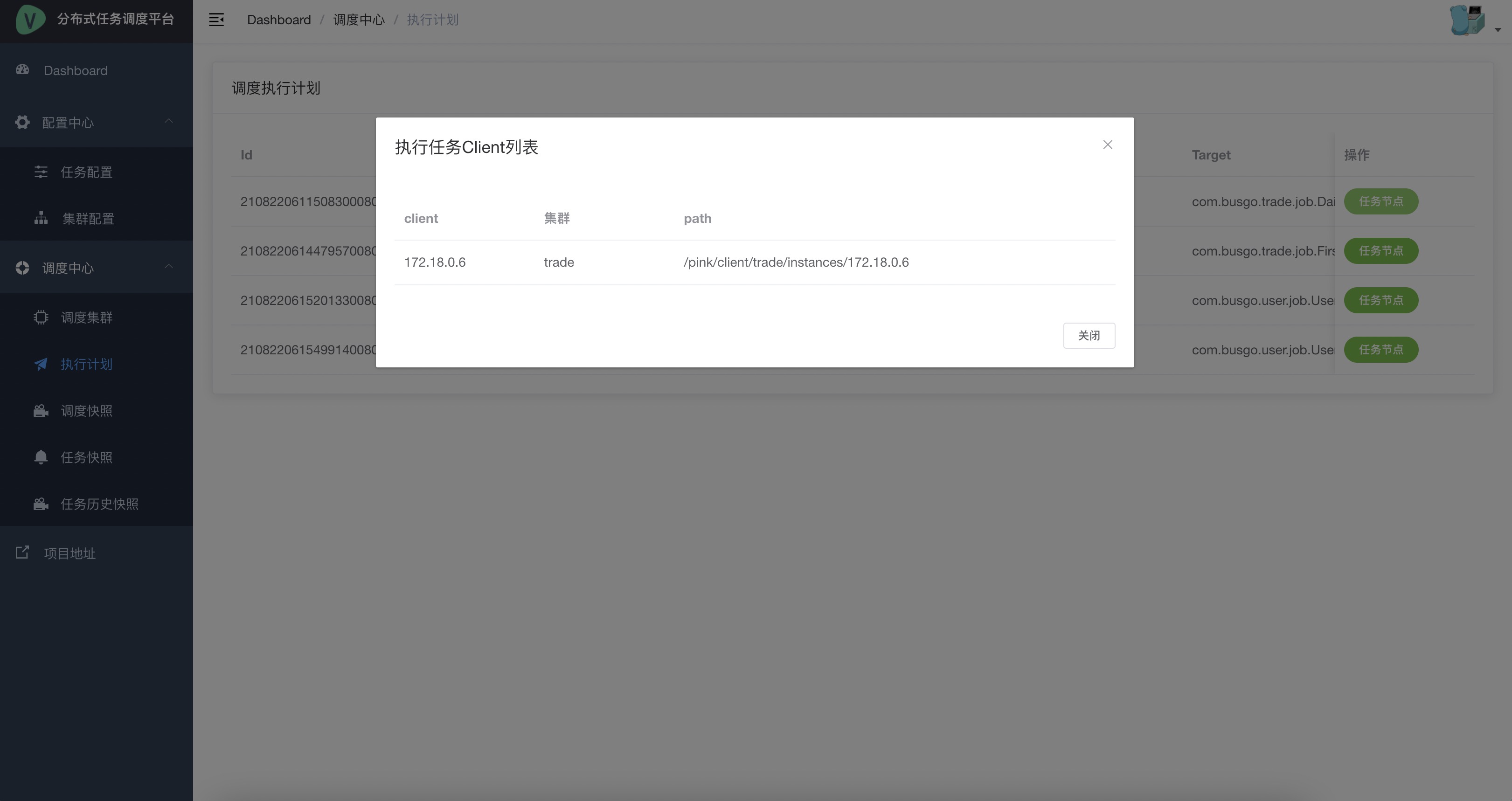Click the 172.18.0.6 client cell
This screenshot has height=801, width=1512.
435,262
